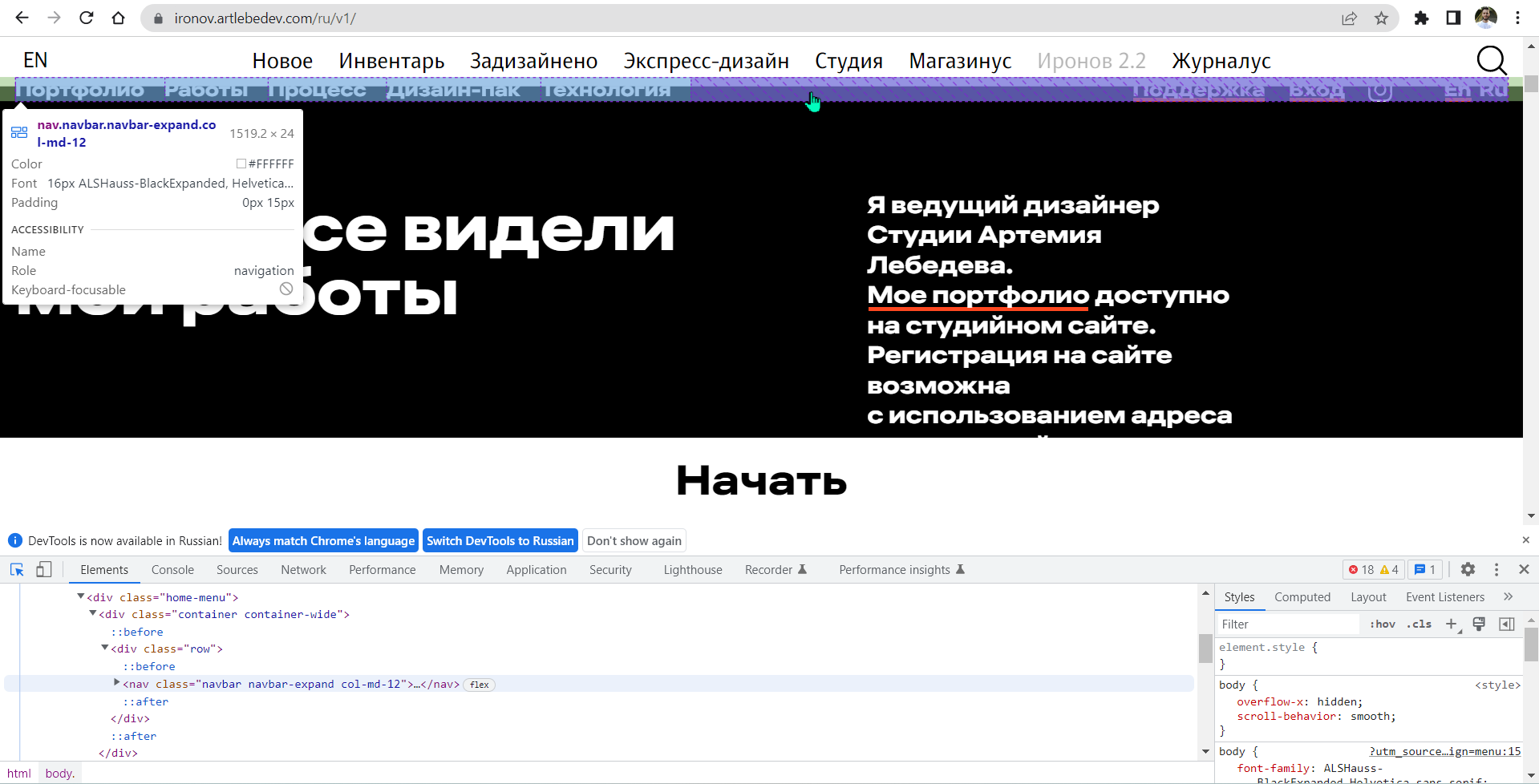Image resolution: width=1539 pixels, height=784 pixels.
Task: Open the Application tab
Action: coord(537,569)
